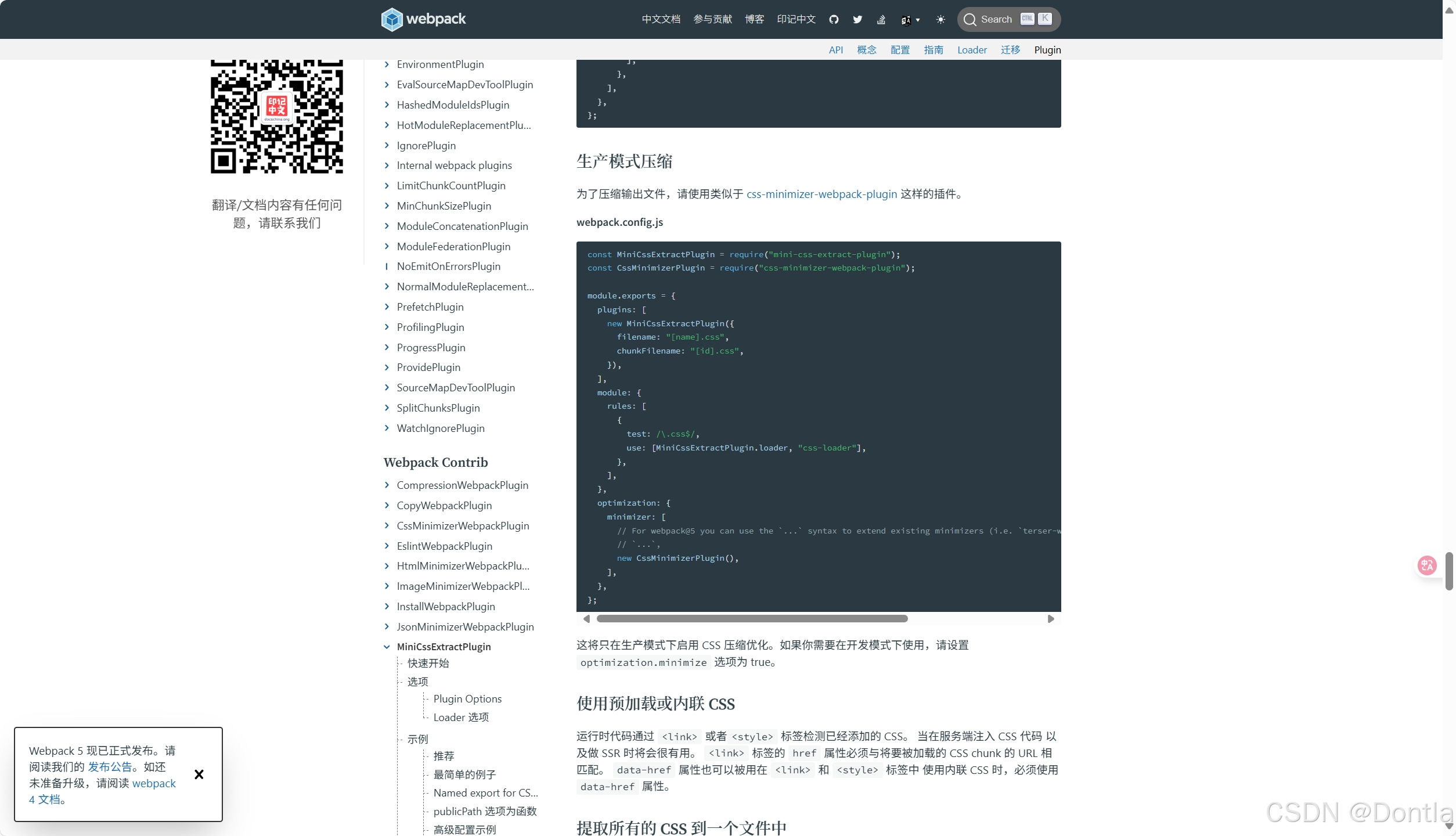Image resolution: width=1456 pixels, height=836 pixels.
Task: Open the language selection dropdown
Action: coord(910,20)
